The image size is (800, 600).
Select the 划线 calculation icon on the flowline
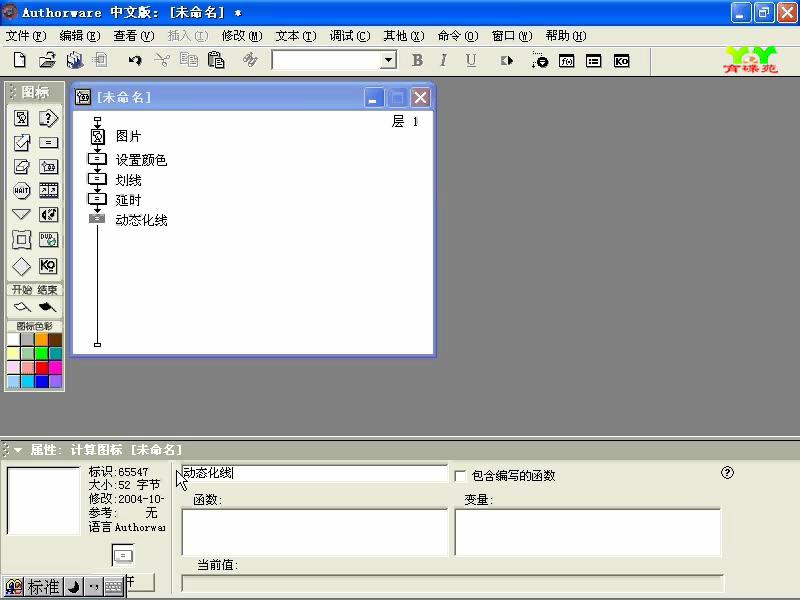click(97, 179)
